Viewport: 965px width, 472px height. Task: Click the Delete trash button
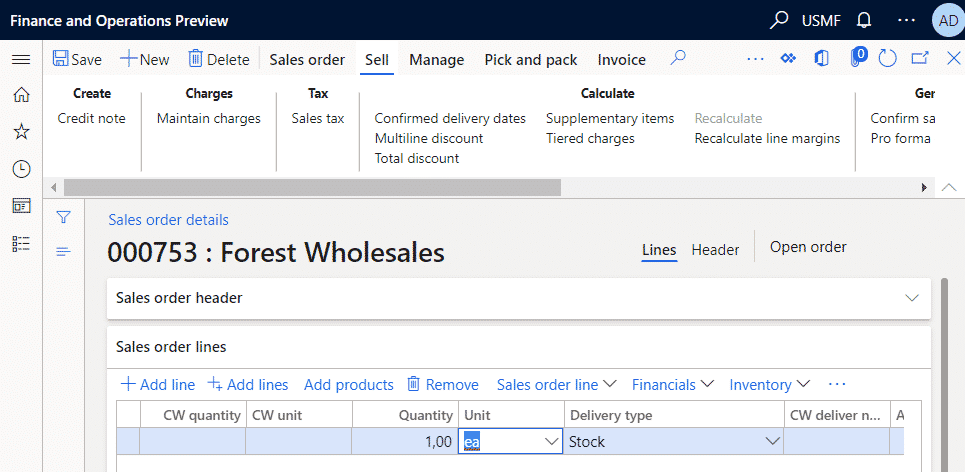pyautogui.click(x=218, y=59)
